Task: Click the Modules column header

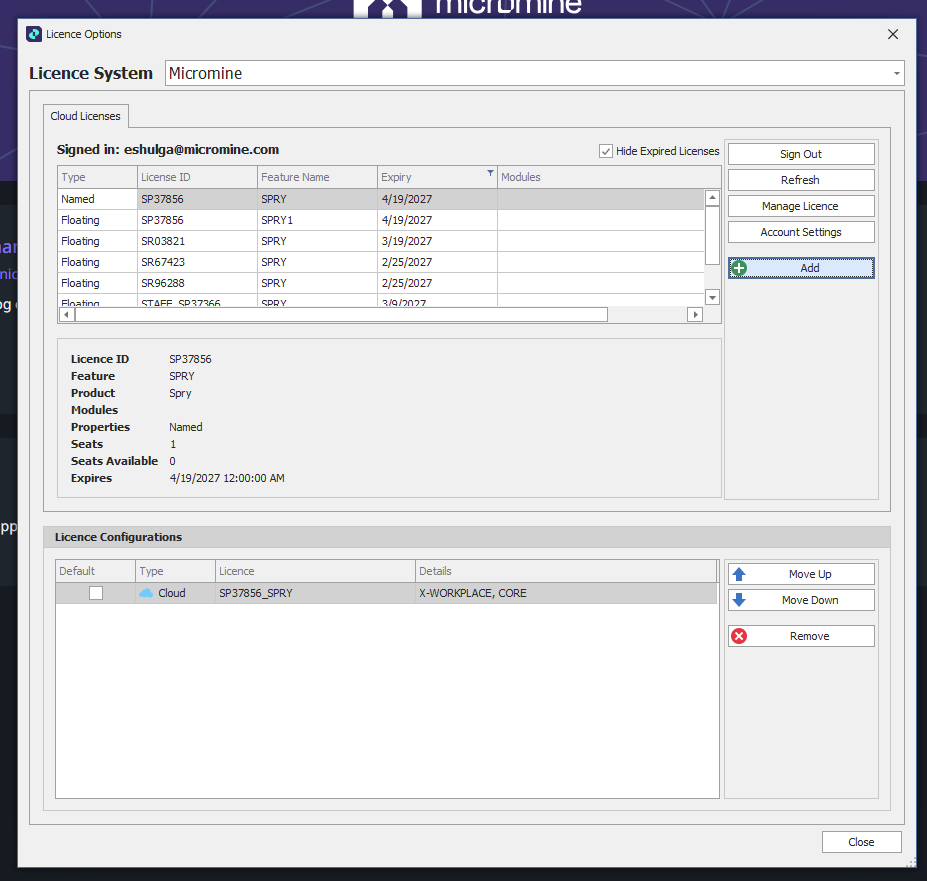Action: (609, 177)
